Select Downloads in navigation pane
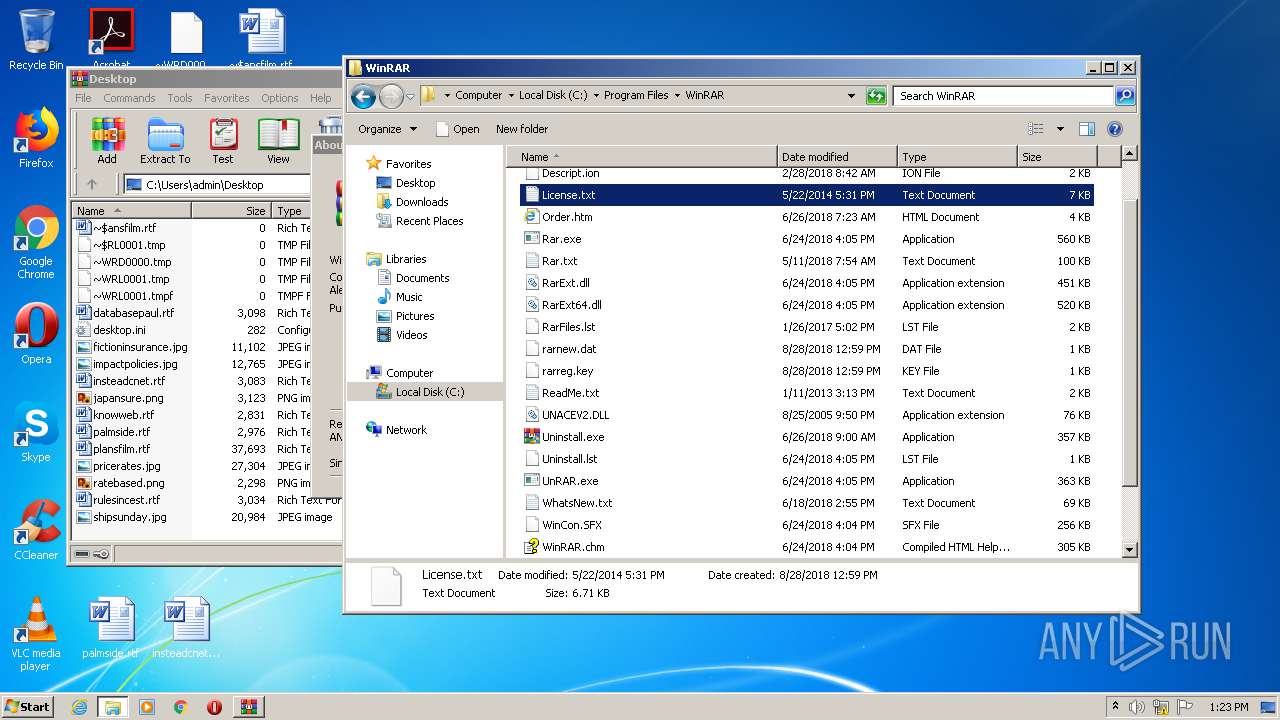This screenshot has height=720, width=1280. [x=421, y=202]
